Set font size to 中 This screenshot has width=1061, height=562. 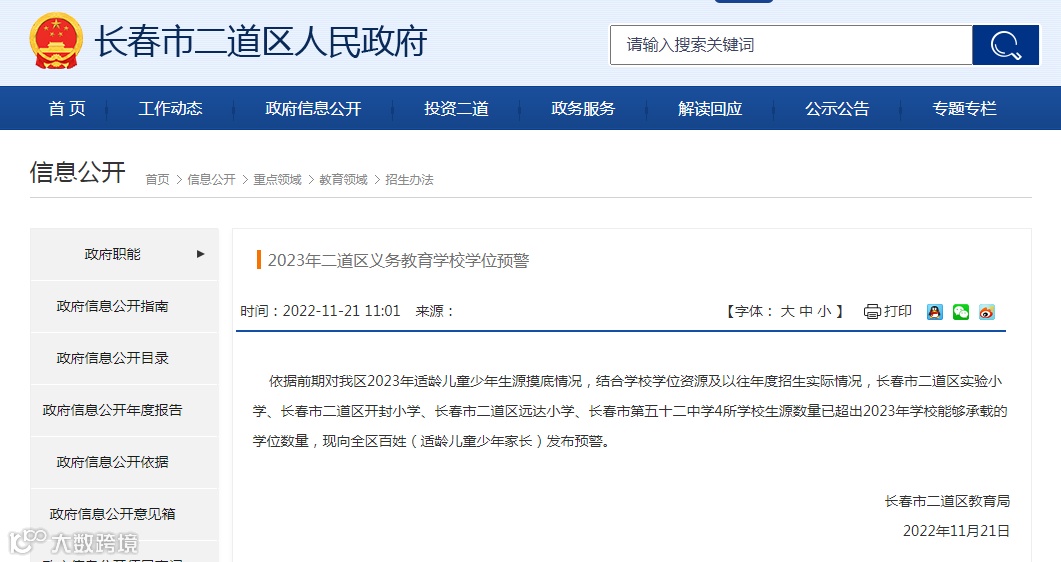806,311
